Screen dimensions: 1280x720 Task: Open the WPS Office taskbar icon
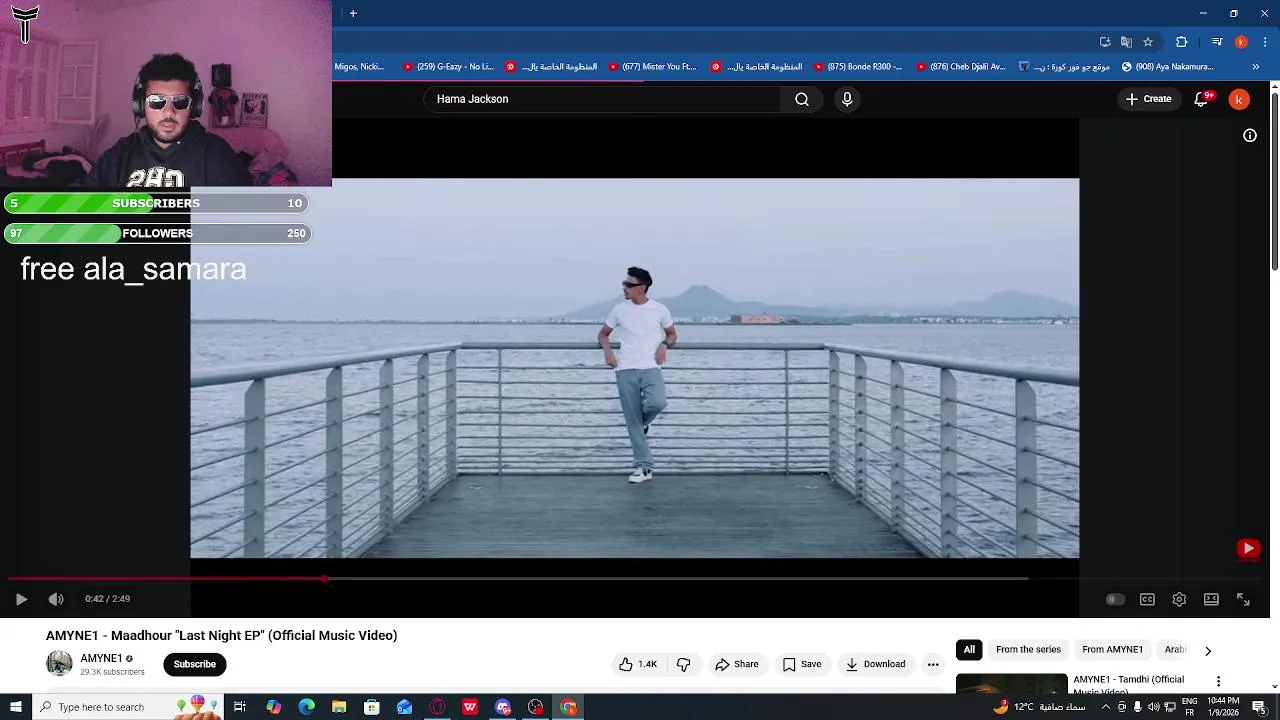point(470,707)
